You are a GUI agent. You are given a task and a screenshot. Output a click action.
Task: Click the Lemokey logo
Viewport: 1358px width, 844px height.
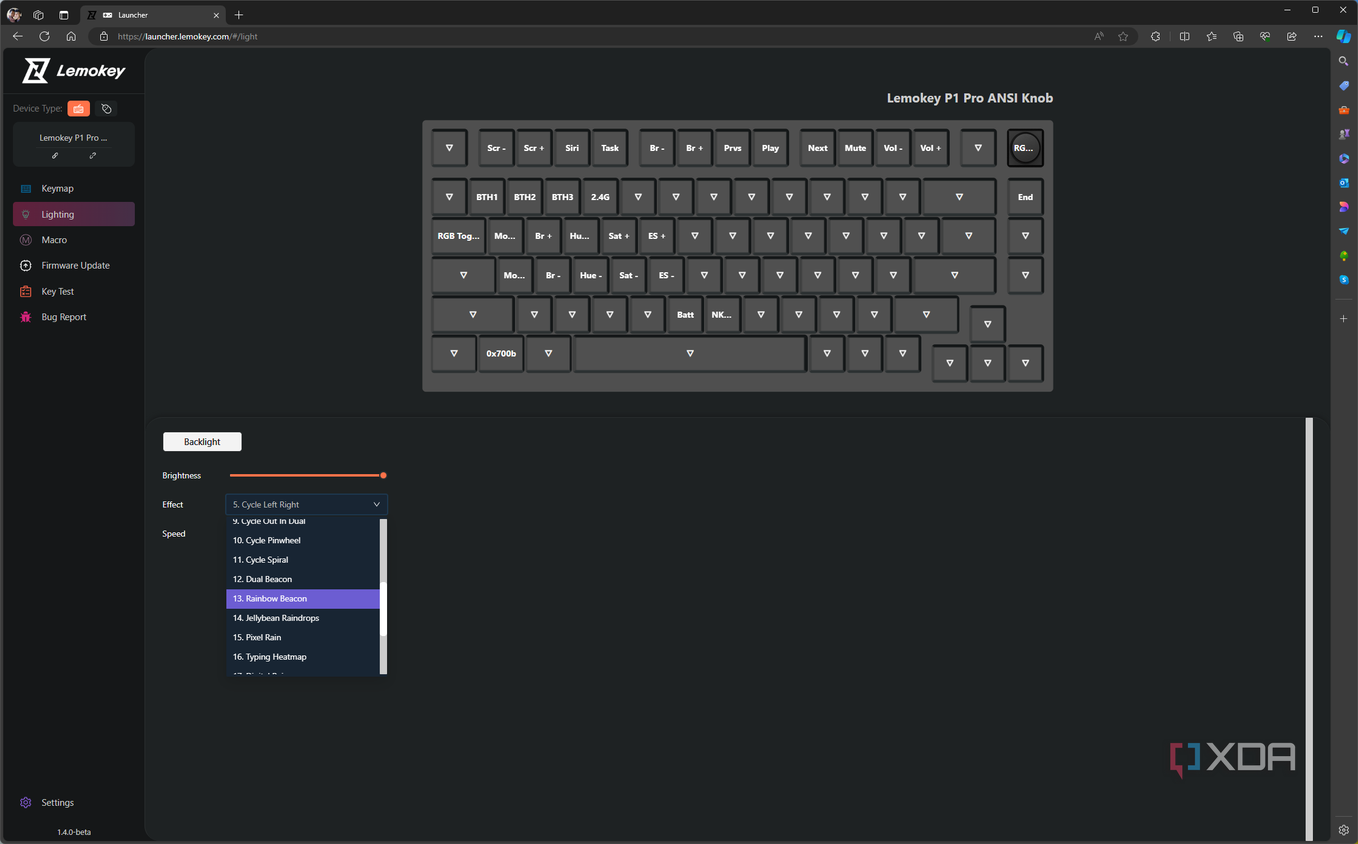tap(74, 70)
